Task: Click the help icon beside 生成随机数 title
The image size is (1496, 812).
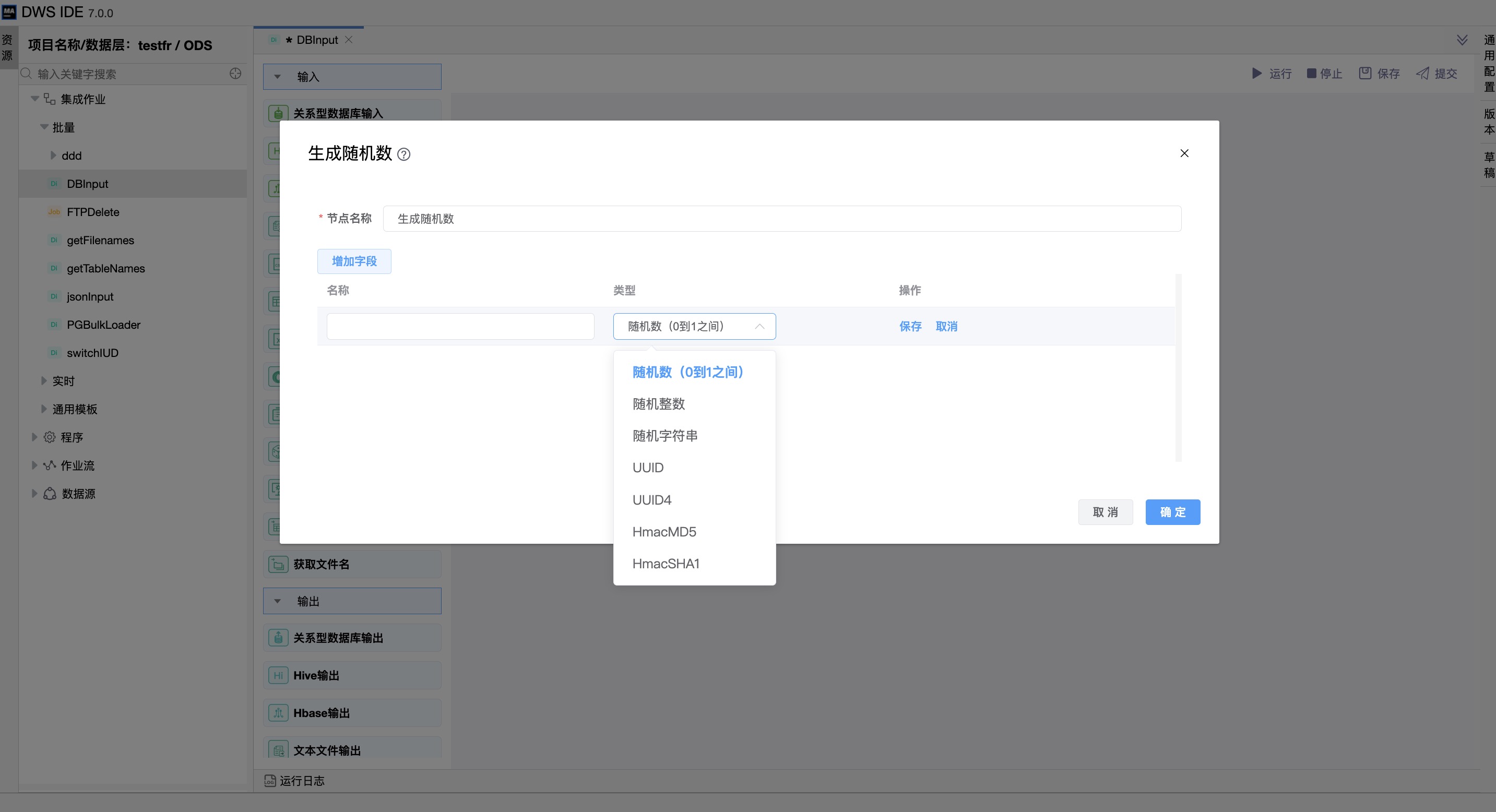Action: pyautogui.click(x=403, y=154)
